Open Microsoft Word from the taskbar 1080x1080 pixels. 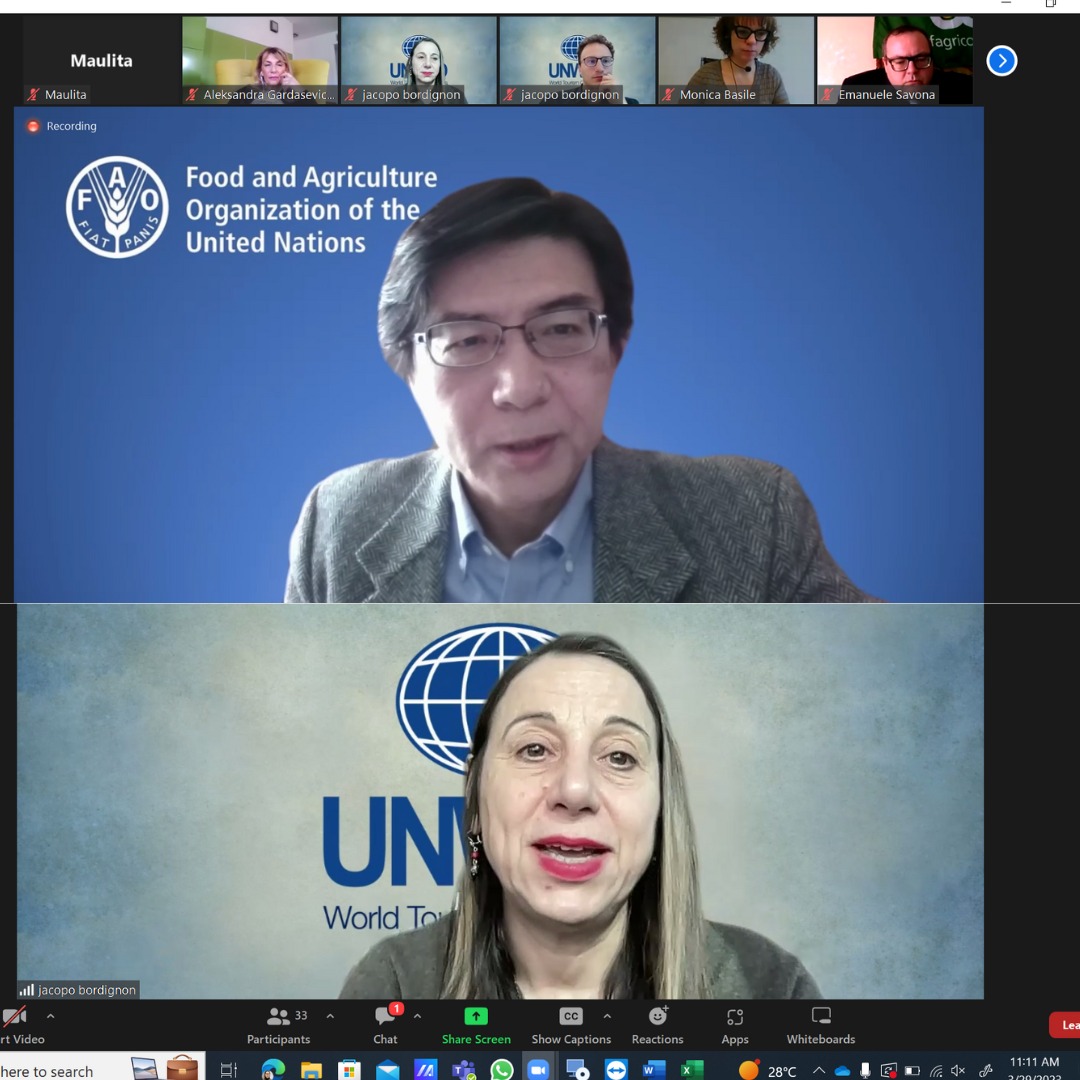(653, 1070)
